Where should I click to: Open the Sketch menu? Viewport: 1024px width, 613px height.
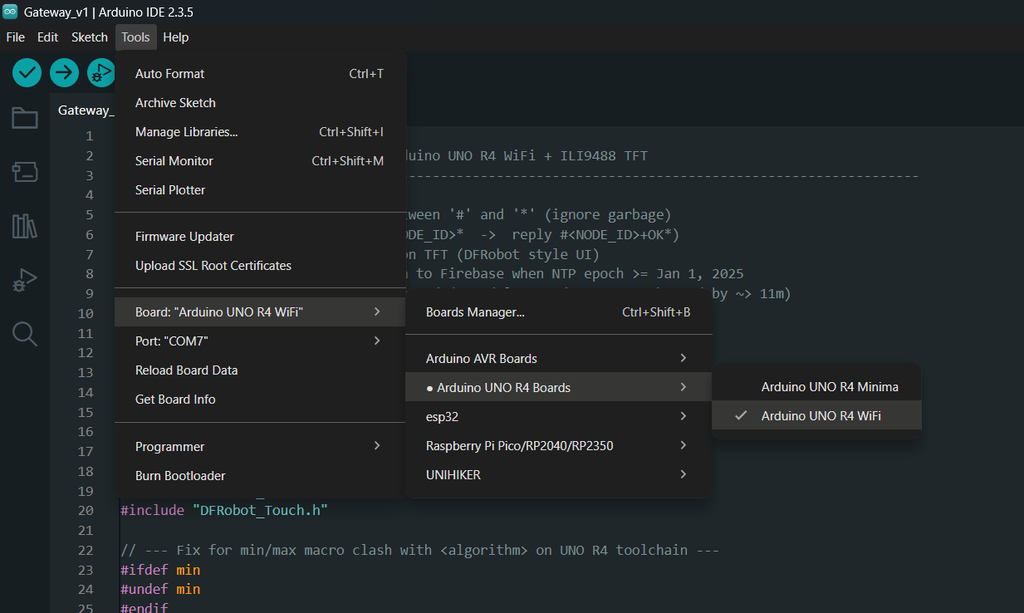(89, 37)
